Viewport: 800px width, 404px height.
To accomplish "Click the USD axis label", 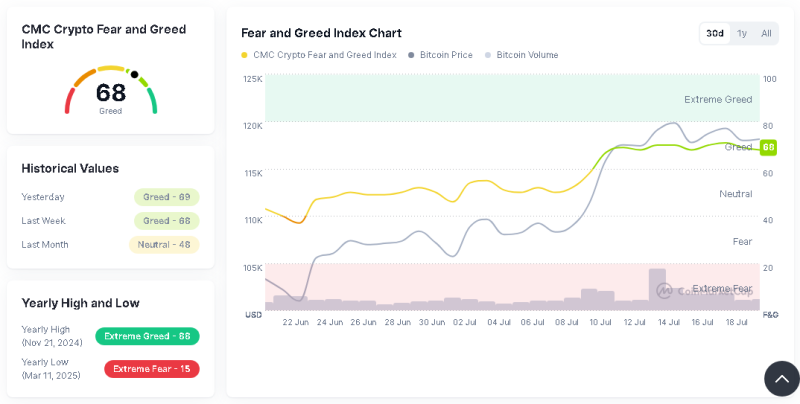I will 254,315.
